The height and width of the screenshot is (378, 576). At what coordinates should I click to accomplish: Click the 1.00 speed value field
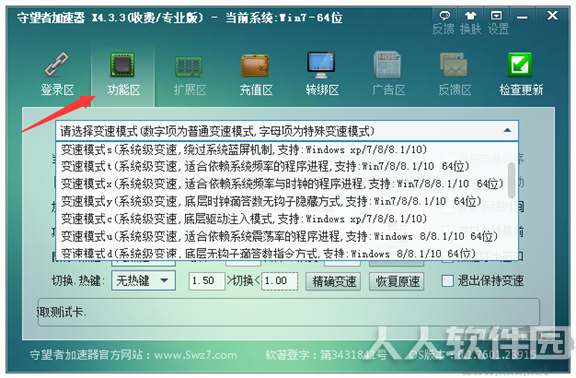279,281
